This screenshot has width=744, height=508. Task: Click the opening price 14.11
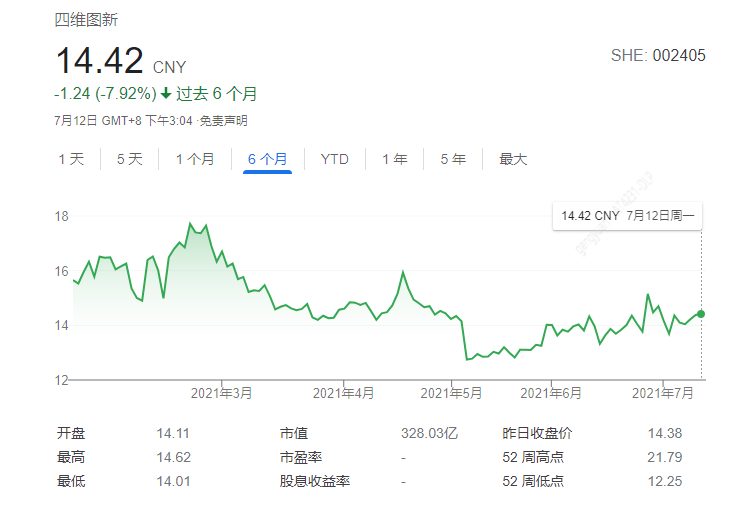(173, 433)
